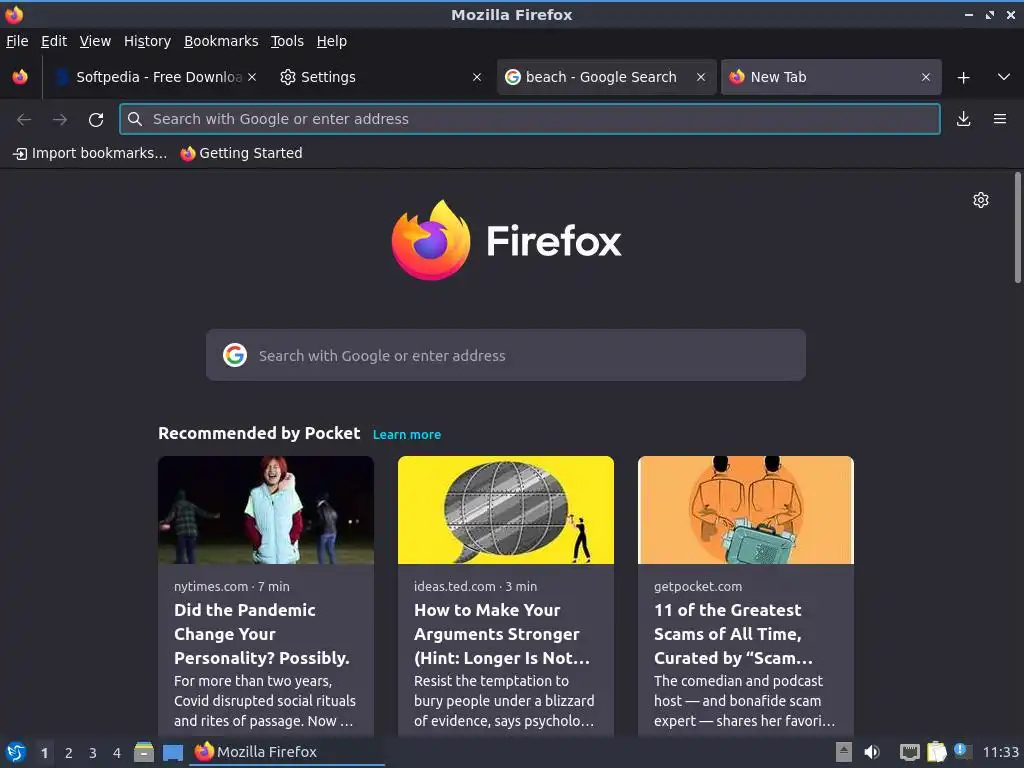1024x768 pixels.
Task: Click the 11:33 clock
Action: 1000,752
